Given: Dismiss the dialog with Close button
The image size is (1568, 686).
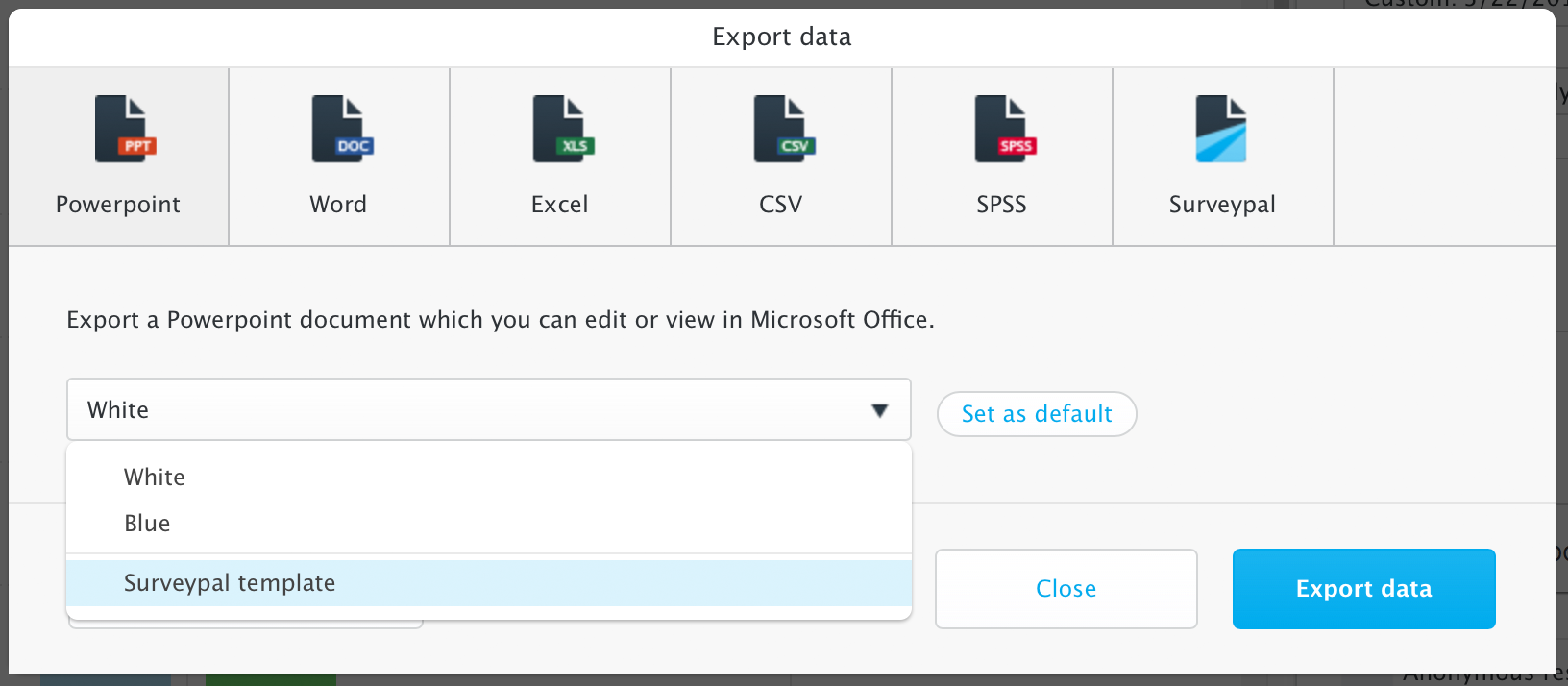Looking at the screenshot, I should 1066,589.
